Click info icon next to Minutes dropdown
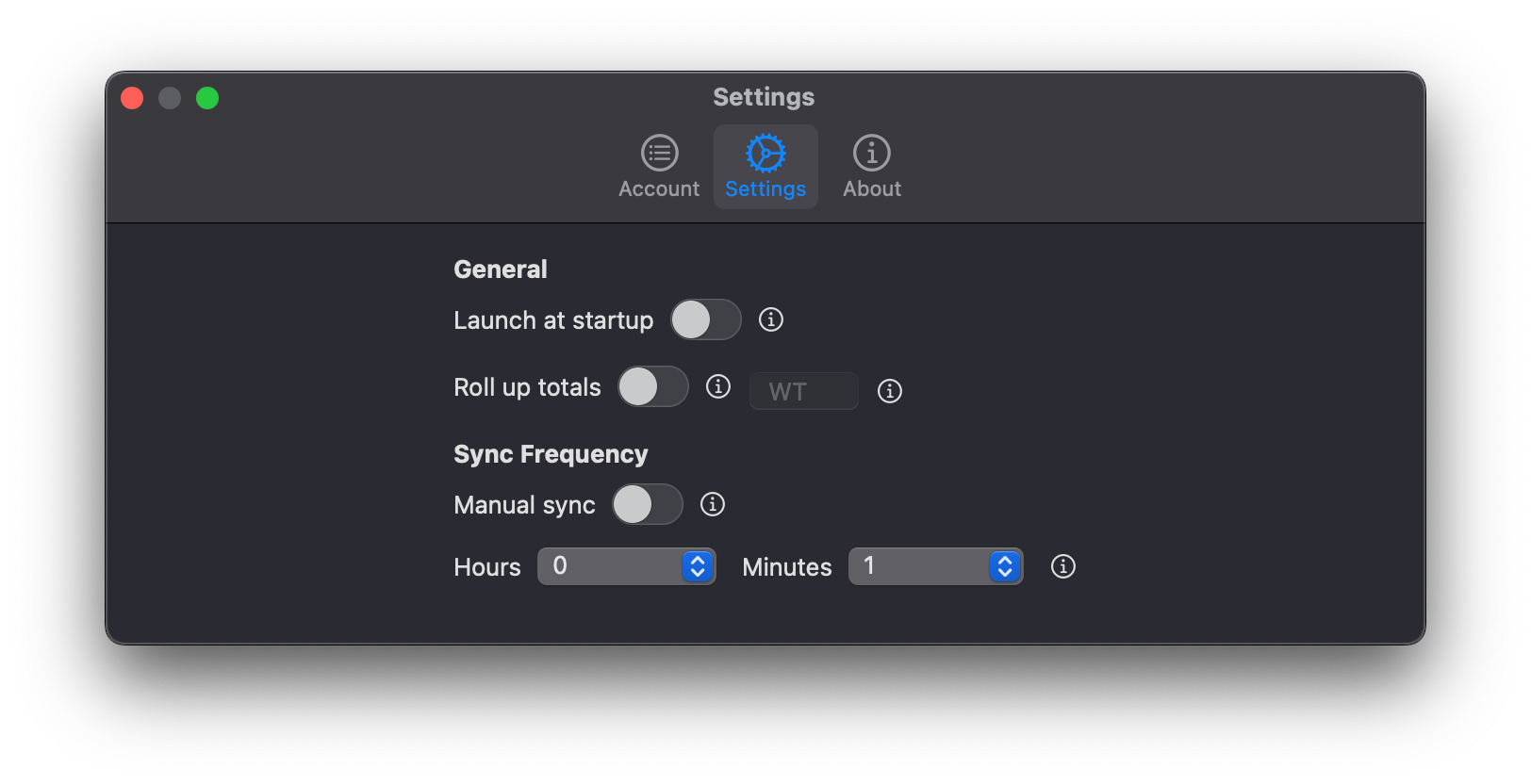This screenshot has height=784, width=1531. click(x=1063, y=566)
